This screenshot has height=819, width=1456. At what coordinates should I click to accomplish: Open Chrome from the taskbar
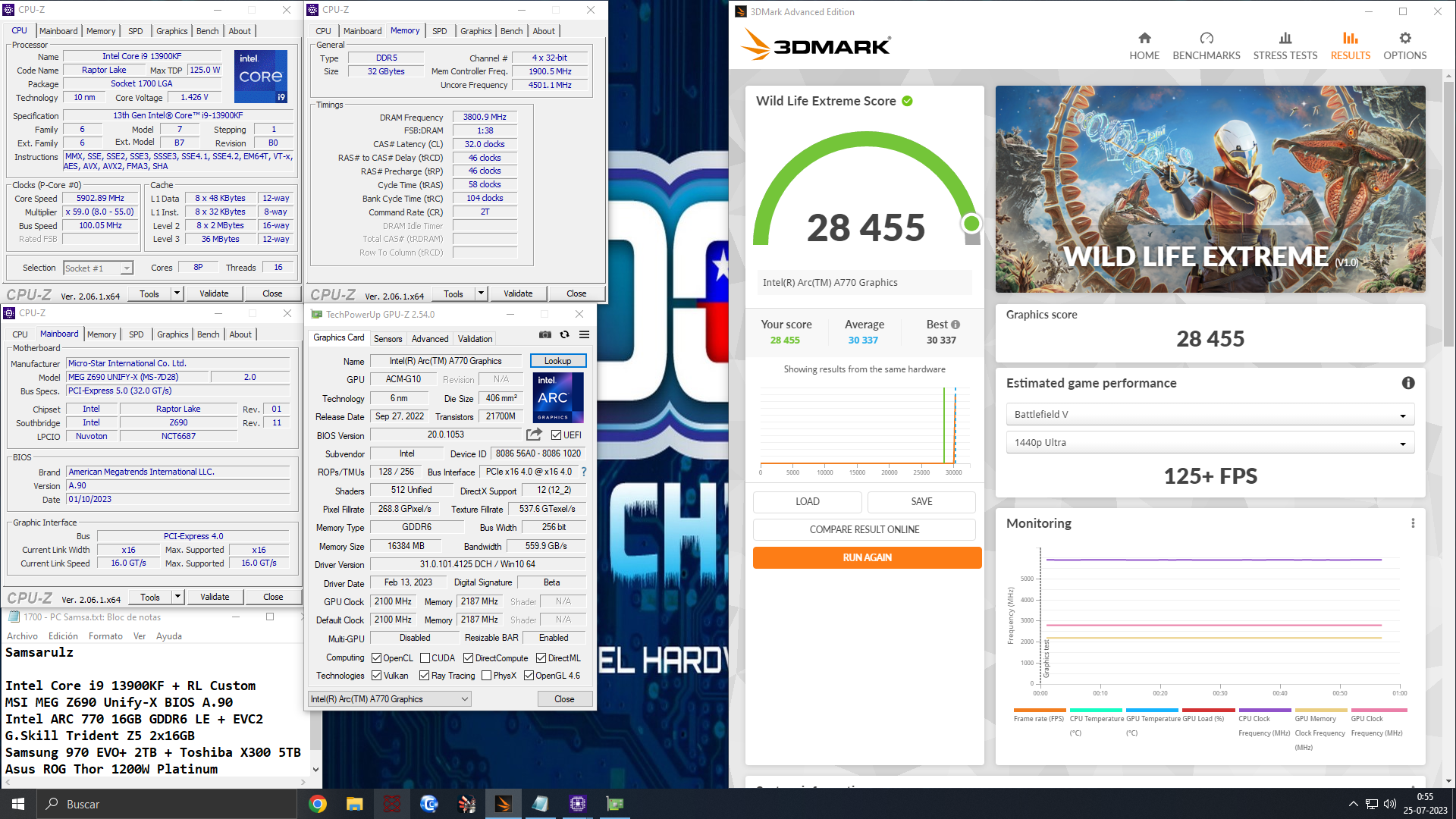tap(318, 804)
